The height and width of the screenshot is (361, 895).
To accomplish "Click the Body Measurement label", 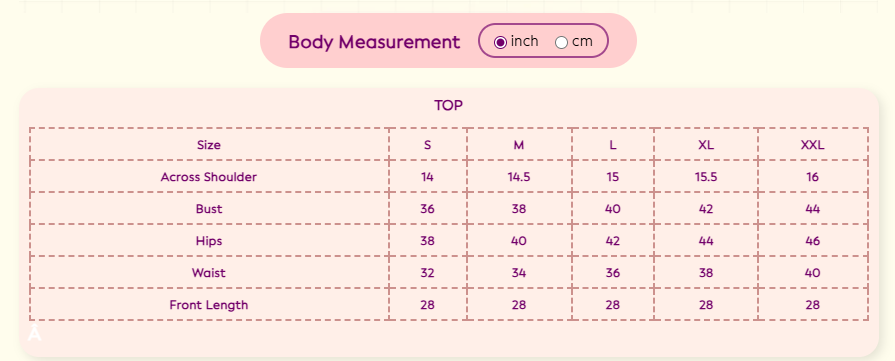I will click(374, 42).
